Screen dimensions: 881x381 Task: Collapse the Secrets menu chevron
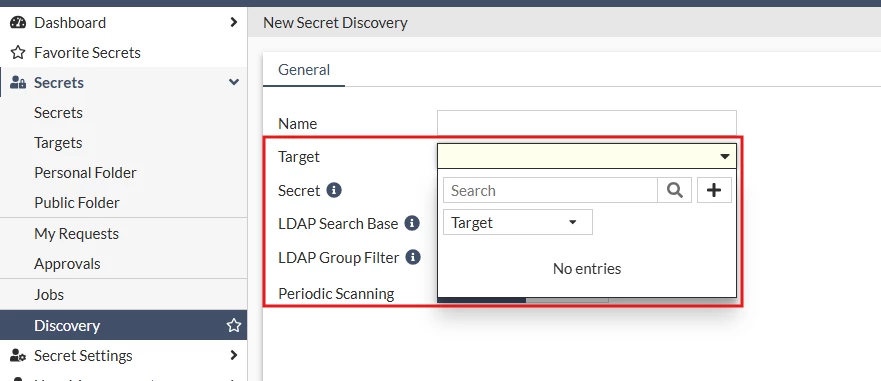tap(234, 83)
